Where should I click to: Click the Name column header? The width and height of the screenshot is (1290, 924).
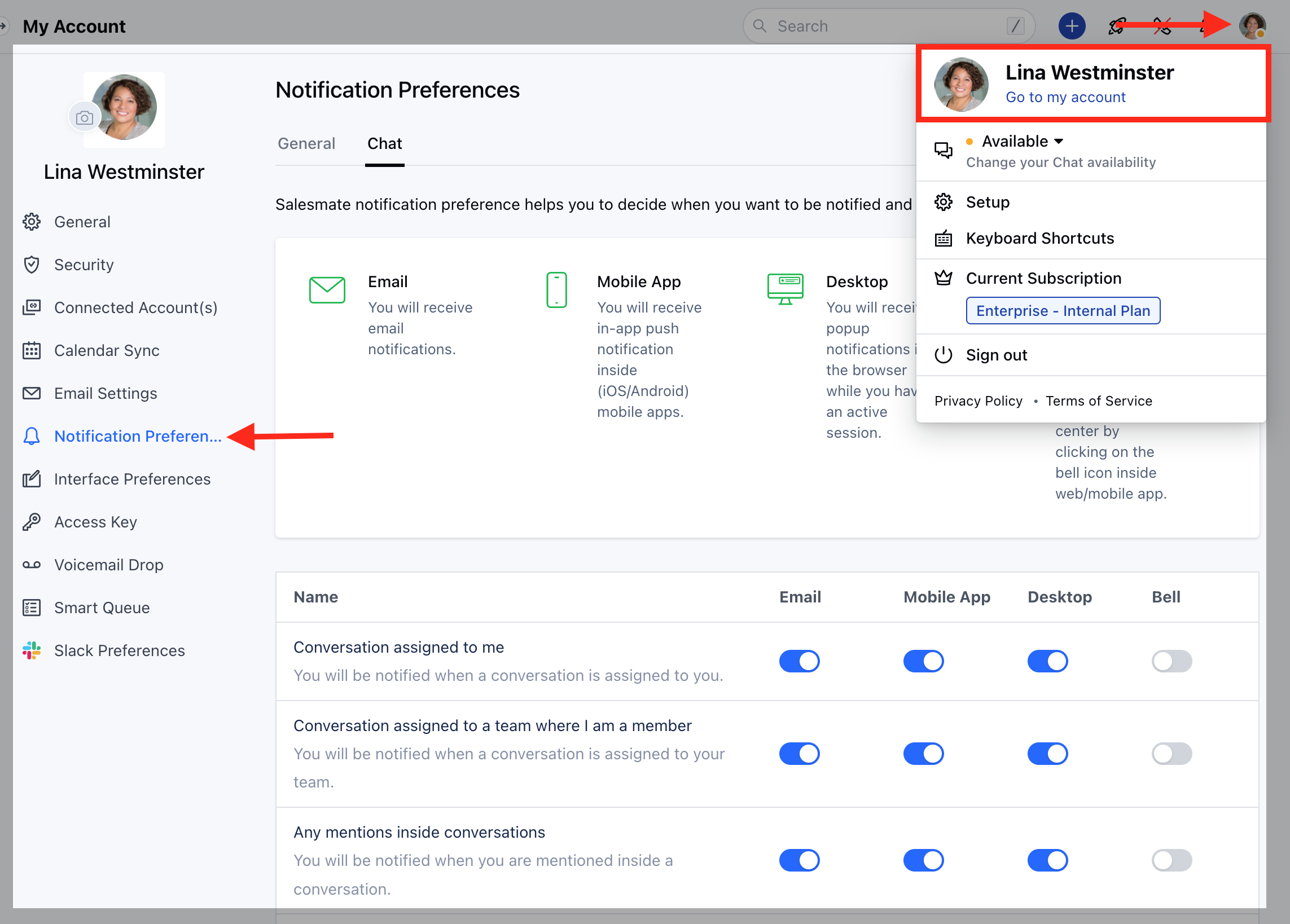click(x=315, y=597)
